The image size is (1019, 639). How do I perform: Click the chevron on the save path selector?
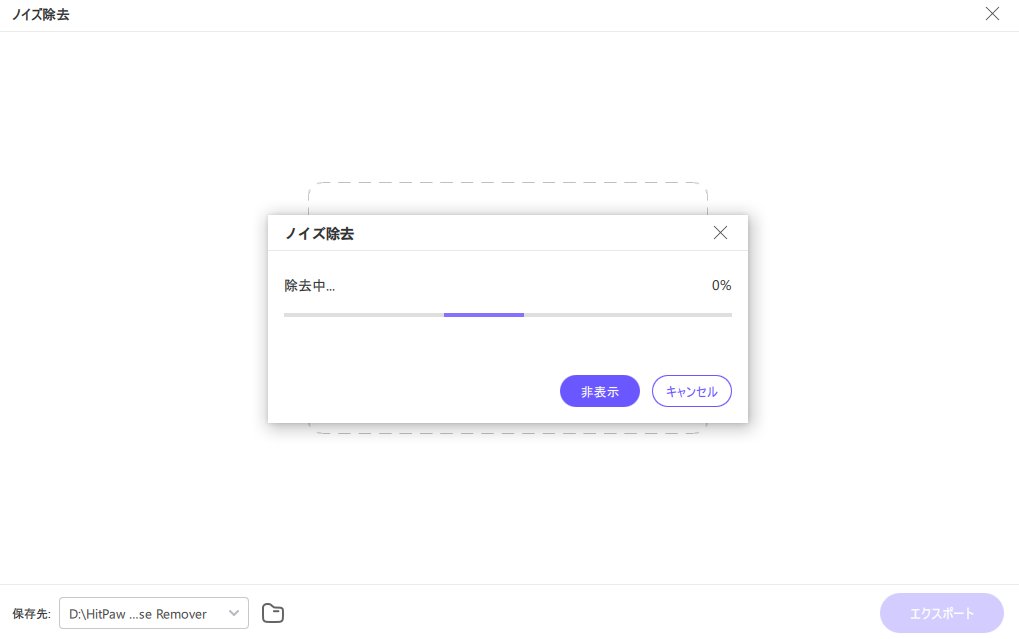point(234,613)
